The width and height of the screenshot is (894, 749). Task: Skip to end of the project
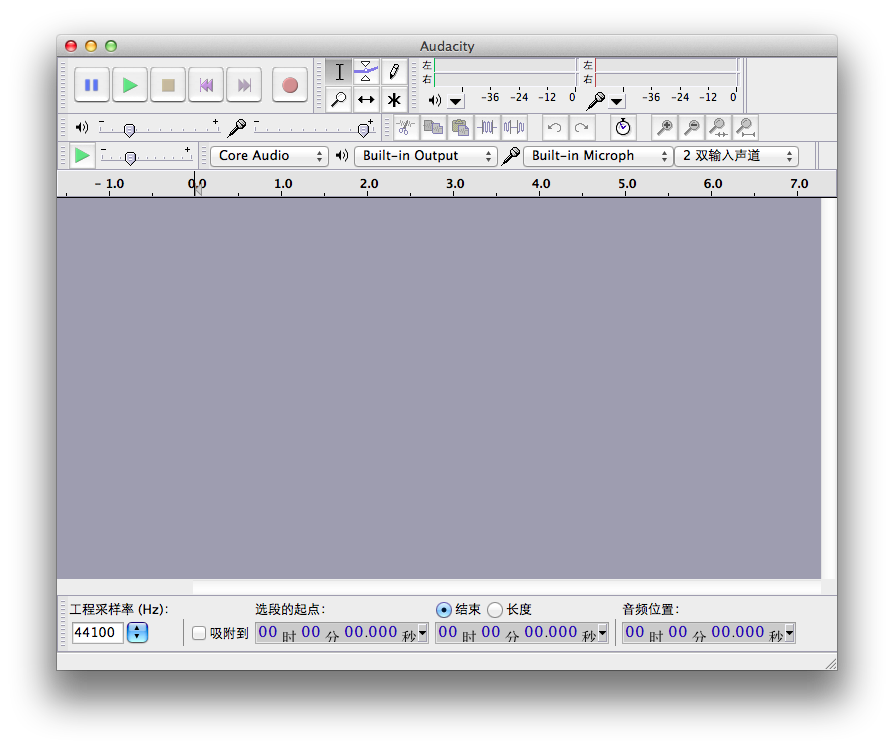[244, 86]
